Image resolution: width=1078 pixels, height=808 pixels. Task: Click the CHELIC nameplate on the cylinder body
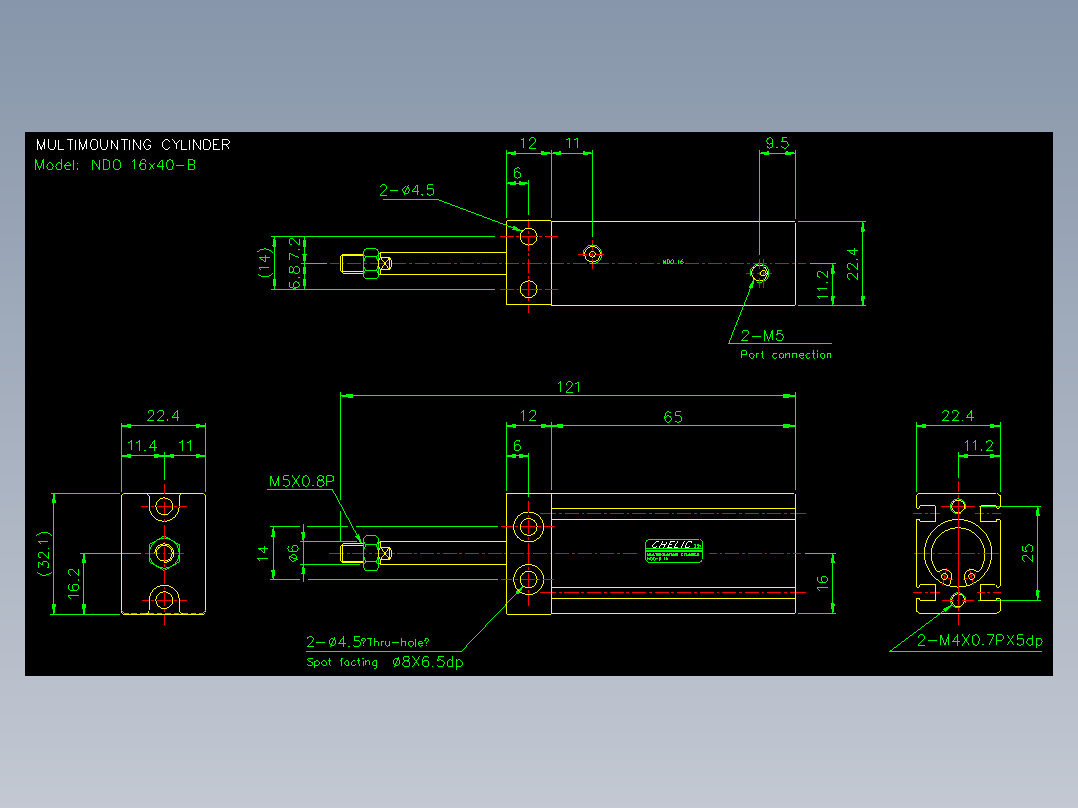(x=674, y=551)
